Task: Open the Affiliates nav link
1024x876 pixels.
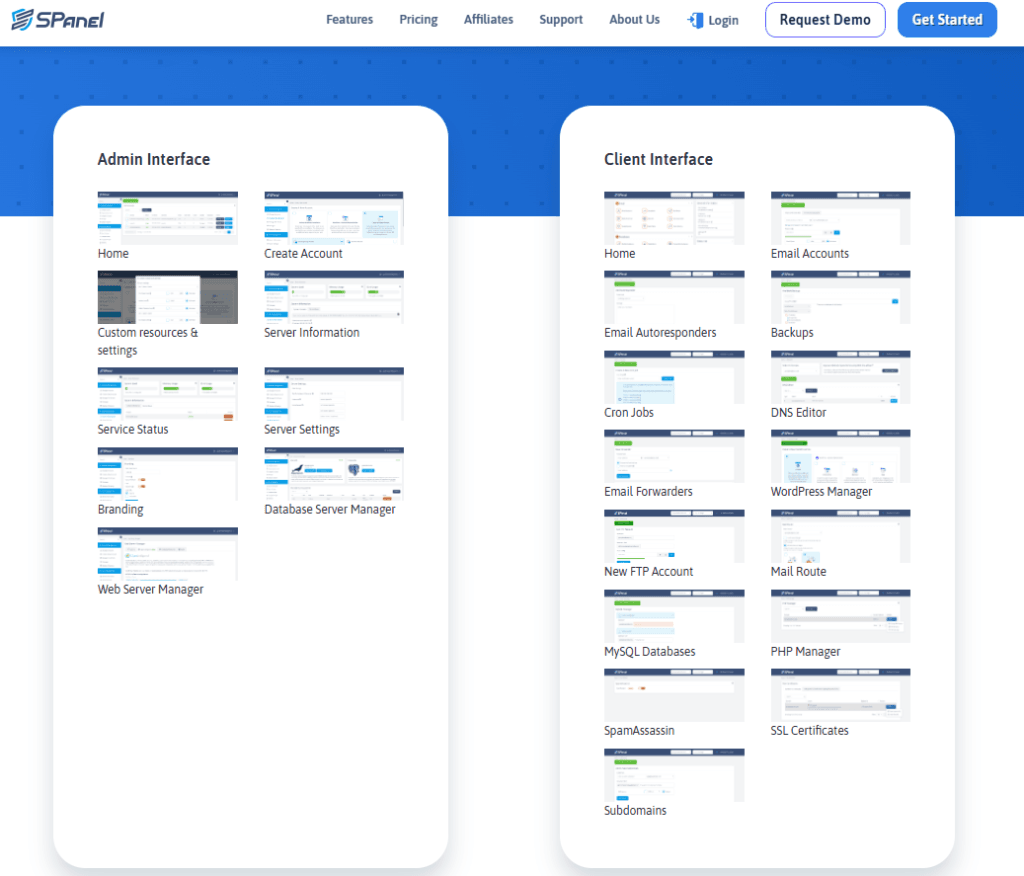Action: tap(488, 20)
